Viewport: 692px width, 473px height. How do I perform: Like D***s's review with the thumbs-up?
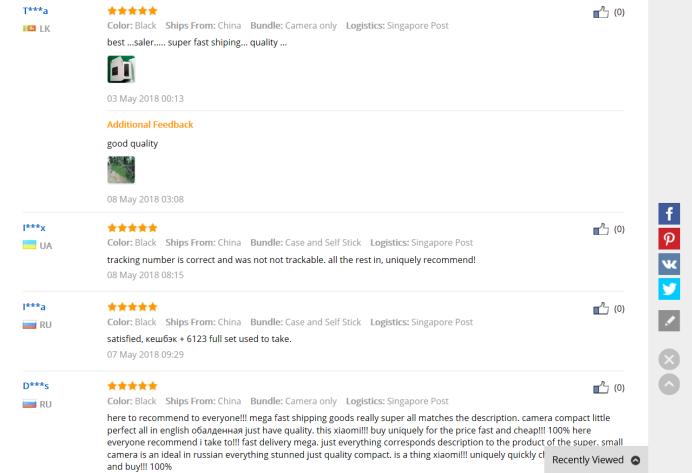[601, 387]
